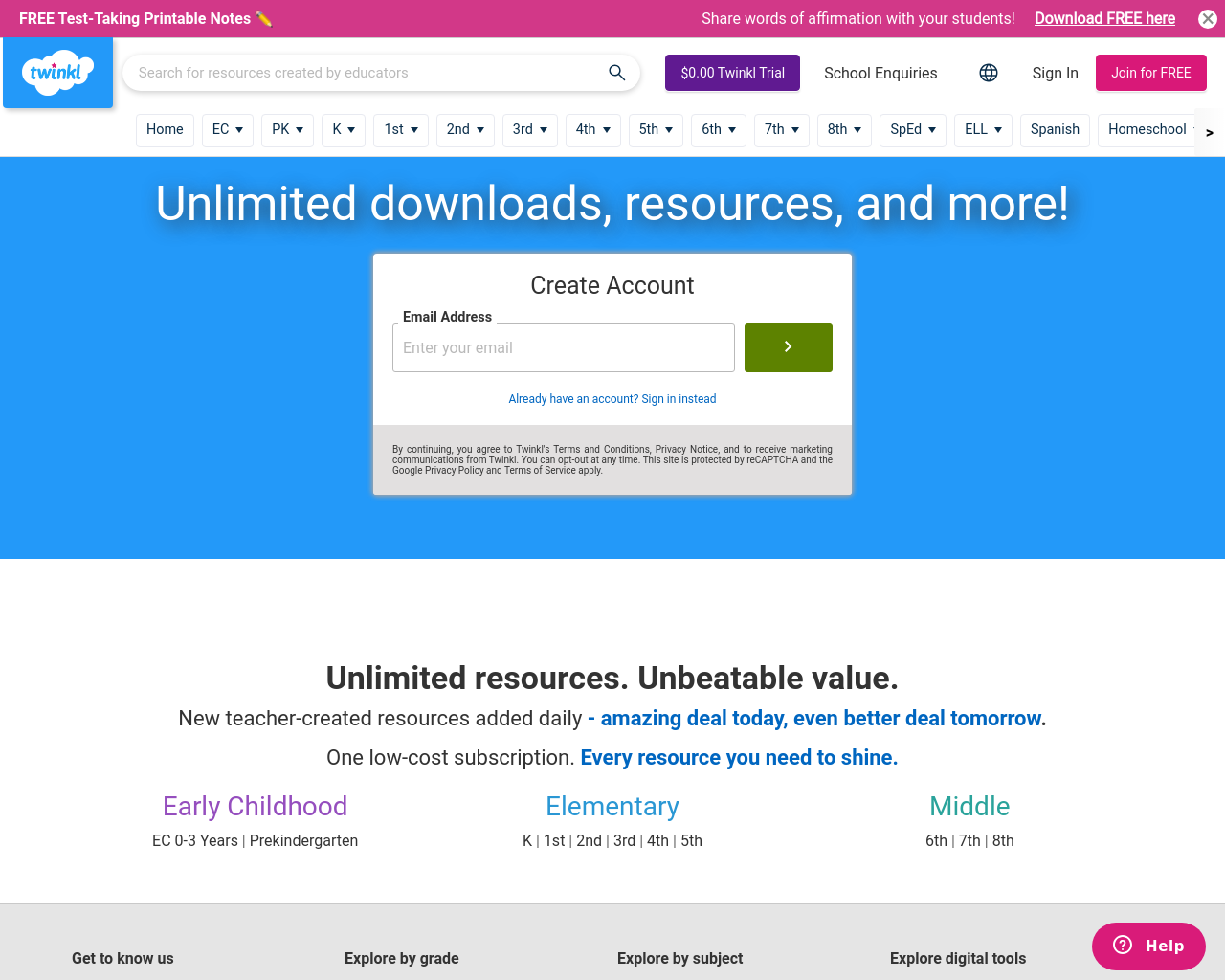The height and width of the screenshot is (980, 1225).
Task: Open the globe language selector
Action: (x=989, y=73)
